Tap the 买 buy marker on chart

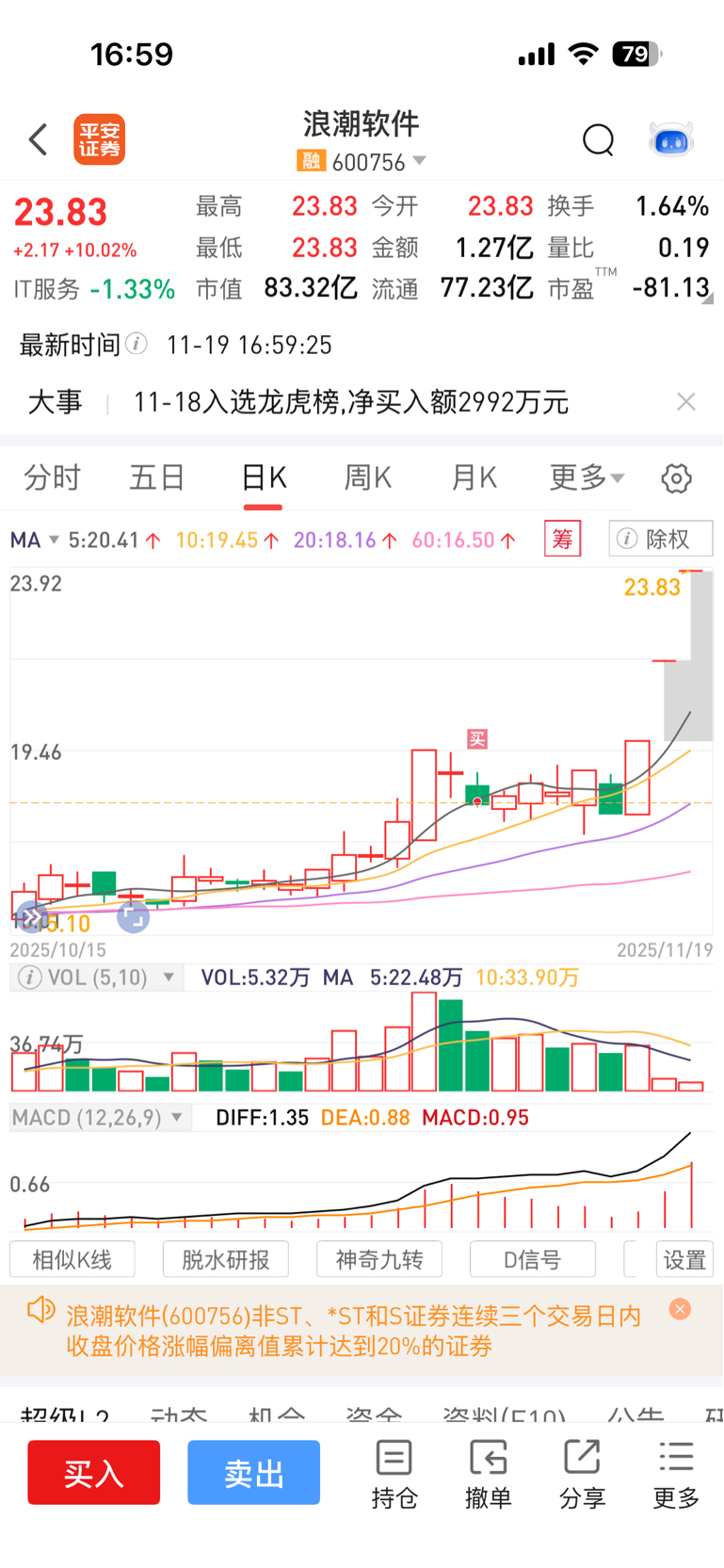click(477, 739)
